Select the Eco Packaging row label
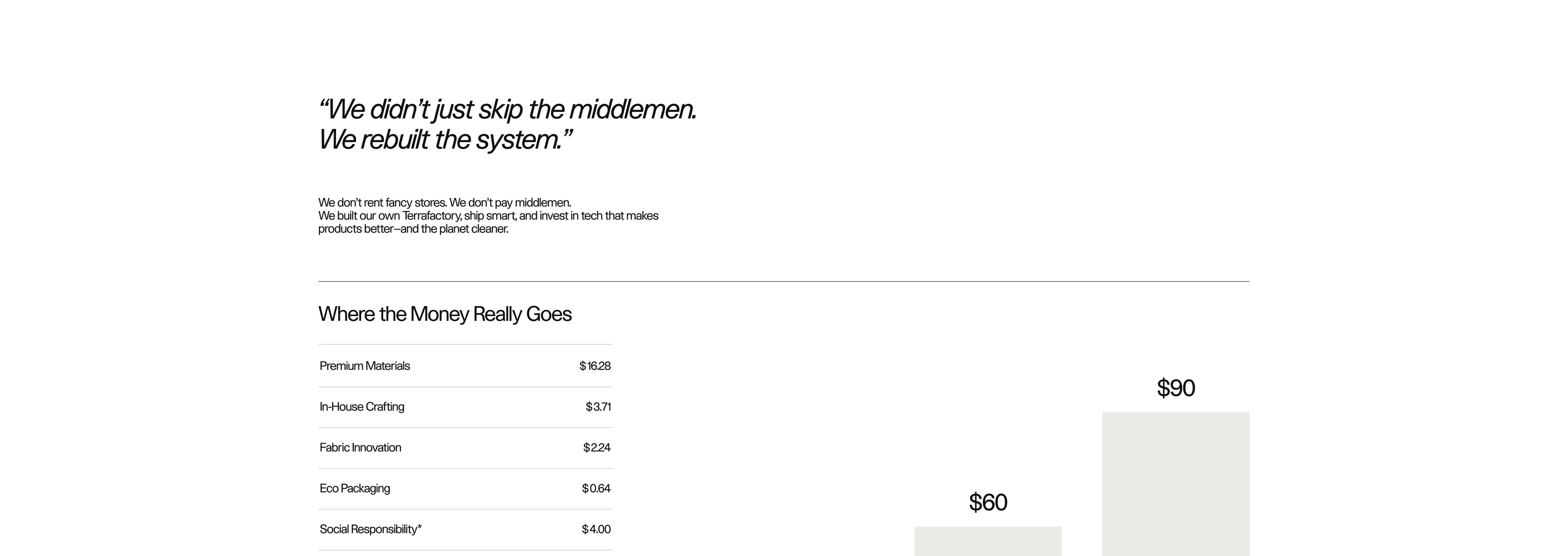The height and width of the screenshot is (556, 1568). [x=355, y=489]
